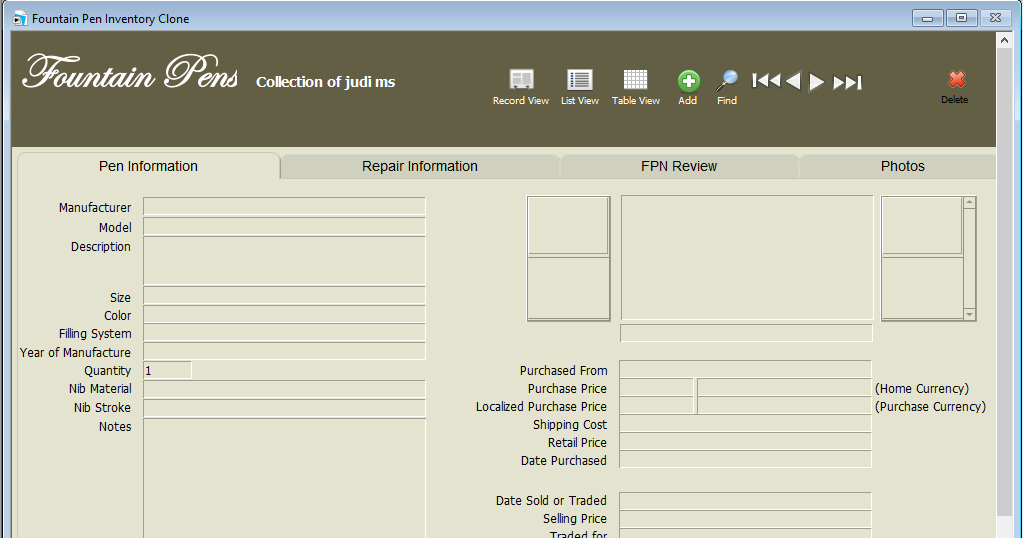Open the Table View layout

click(x=635, y=87)
